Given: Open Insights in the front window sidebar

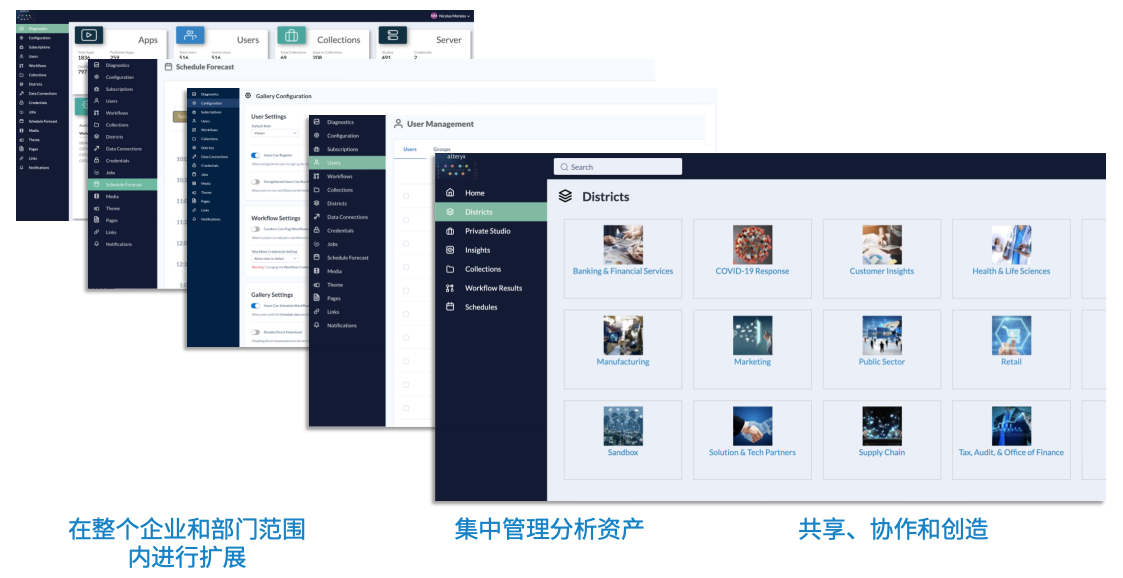Looking at the screenshot, I should [491, 250].
